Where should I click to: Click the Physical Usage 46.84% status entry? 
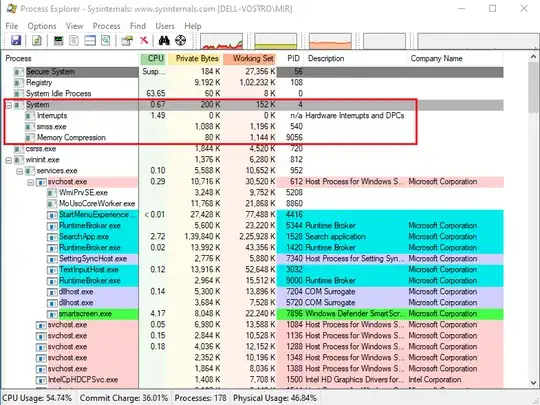pyautogui.click(x=275, y=398)
